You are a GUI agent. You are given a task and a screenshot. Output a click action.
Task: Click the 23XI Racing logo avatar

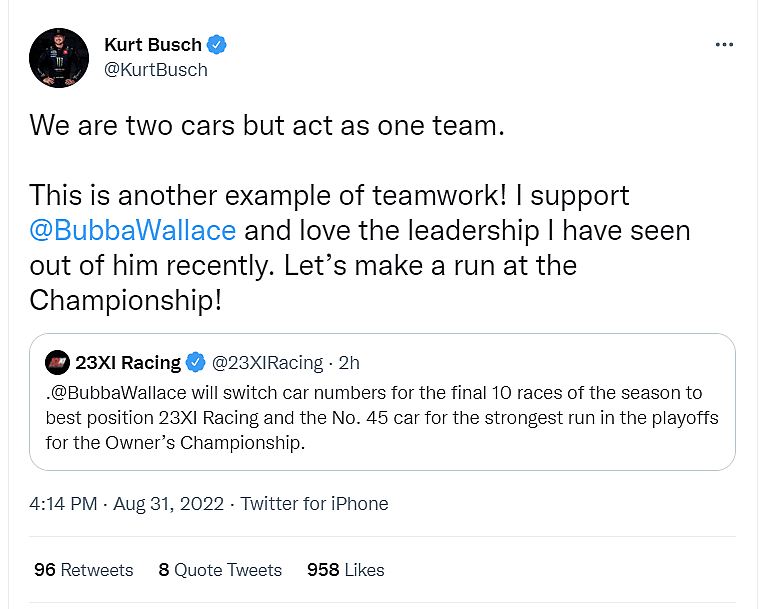[x=59, y=362]
